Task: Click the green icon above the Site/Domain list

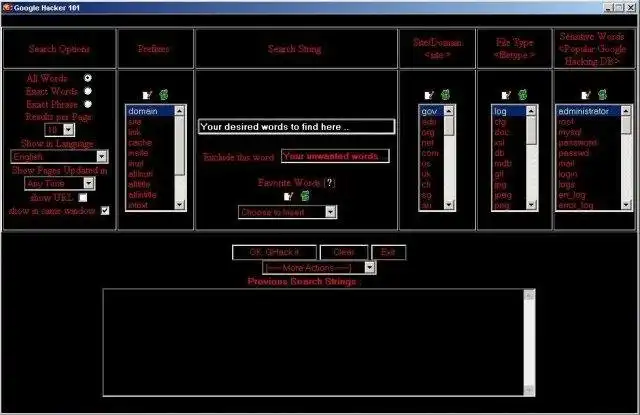Action: (x=445, y=95)
